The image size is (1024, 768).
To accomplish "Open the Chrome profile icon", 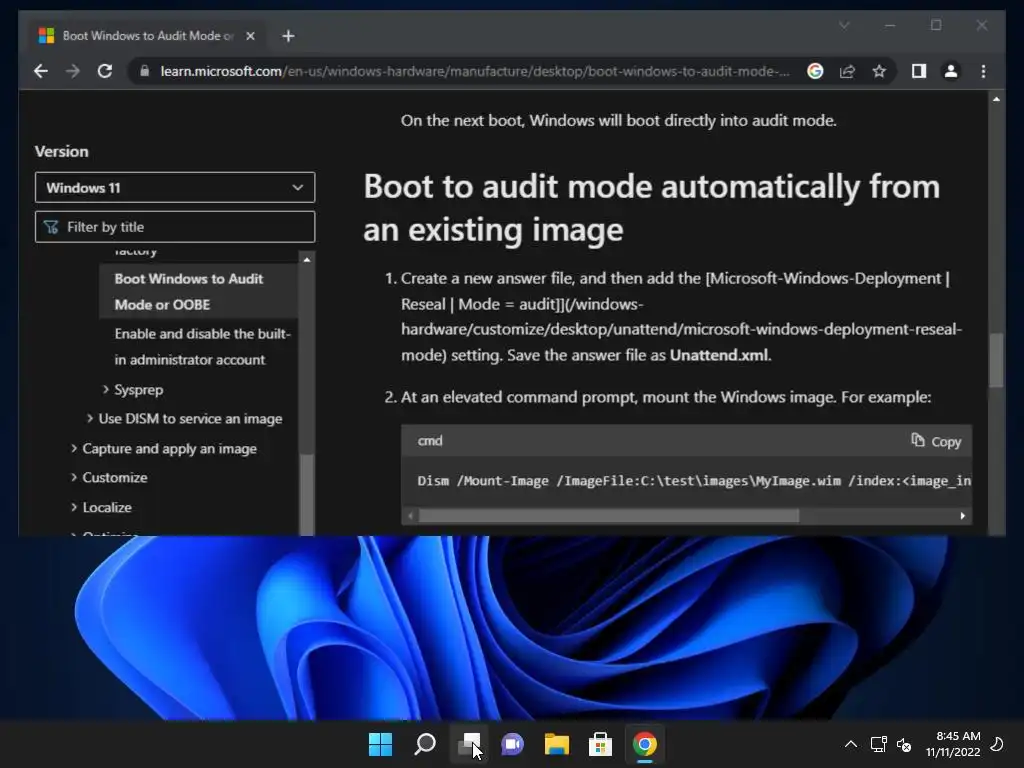I will [x=951, y=71].
